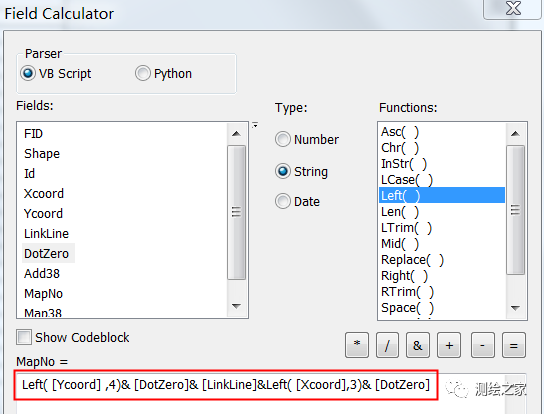Select the VB Script parser option

point(28,73)
